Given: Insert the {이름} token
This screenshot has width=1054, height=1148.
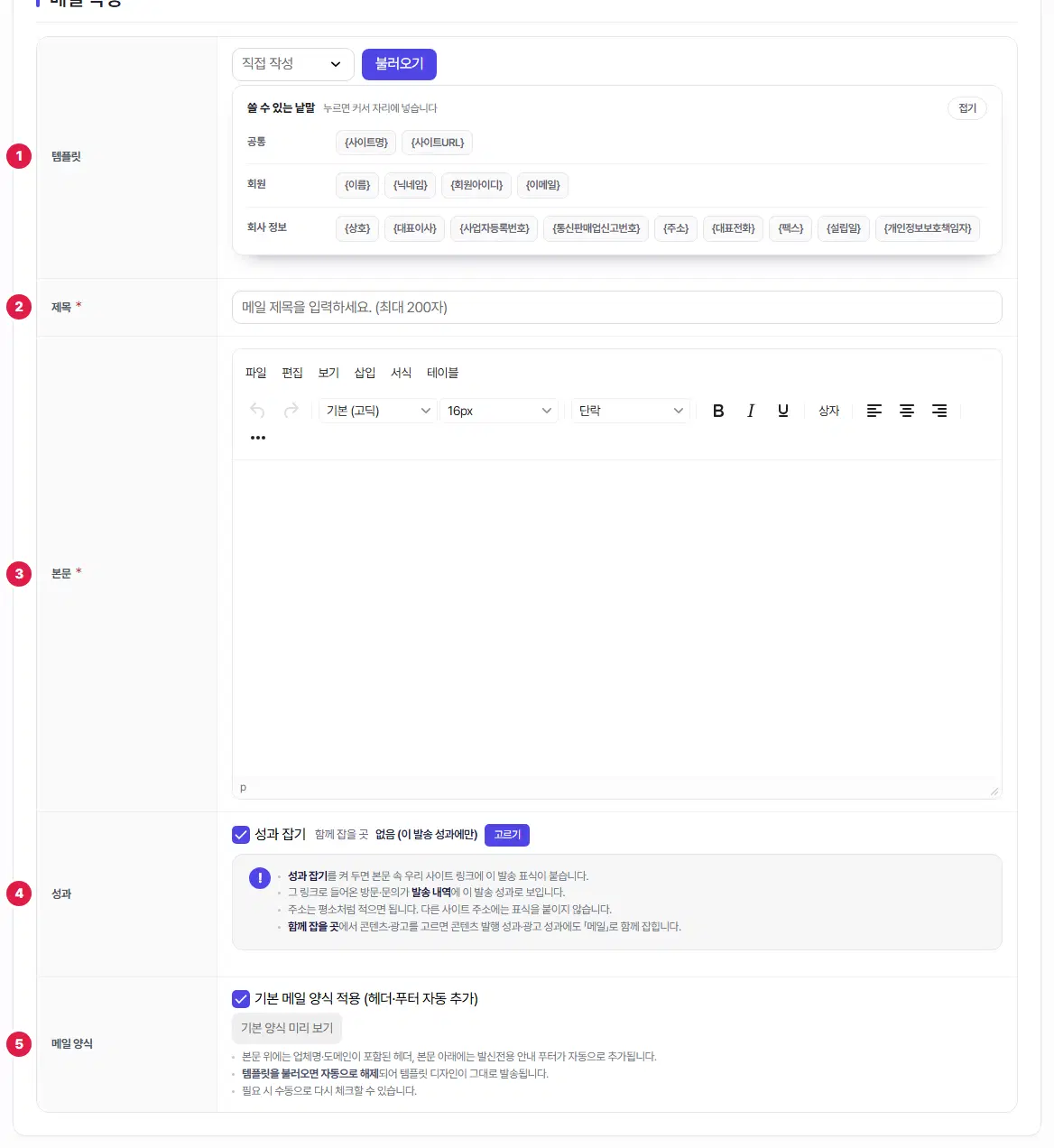Looking at the screenshot, I should click(357, 185).
